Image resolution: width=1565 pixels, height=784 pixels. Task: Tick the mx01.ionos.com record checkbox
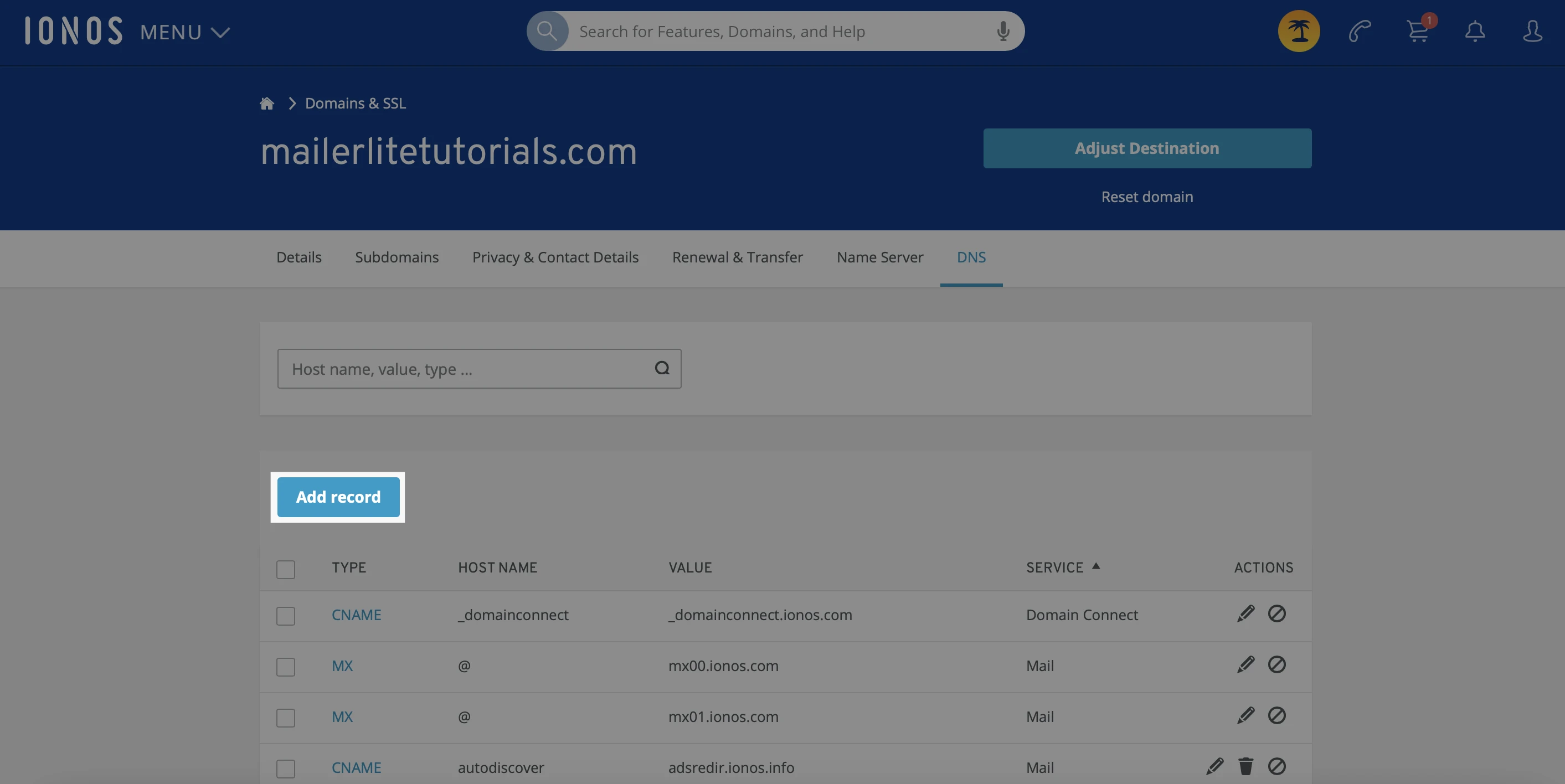pos(286,718)
